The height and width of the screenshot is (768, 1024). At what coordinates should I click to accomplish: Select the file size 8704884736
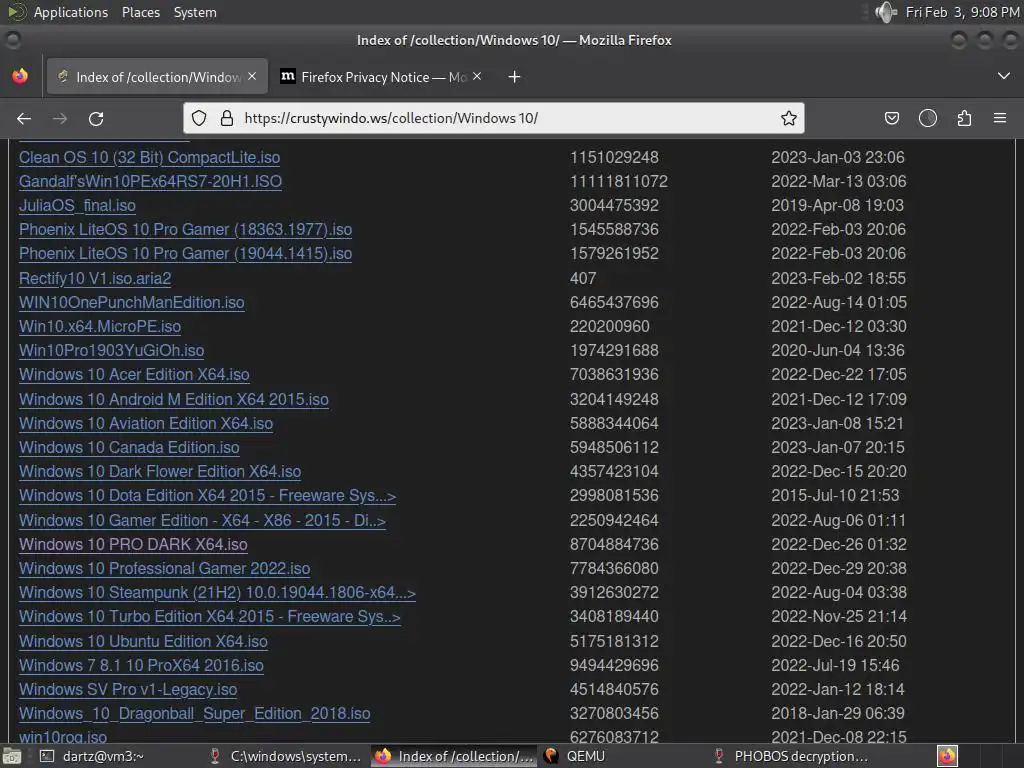tap(615, 545)
